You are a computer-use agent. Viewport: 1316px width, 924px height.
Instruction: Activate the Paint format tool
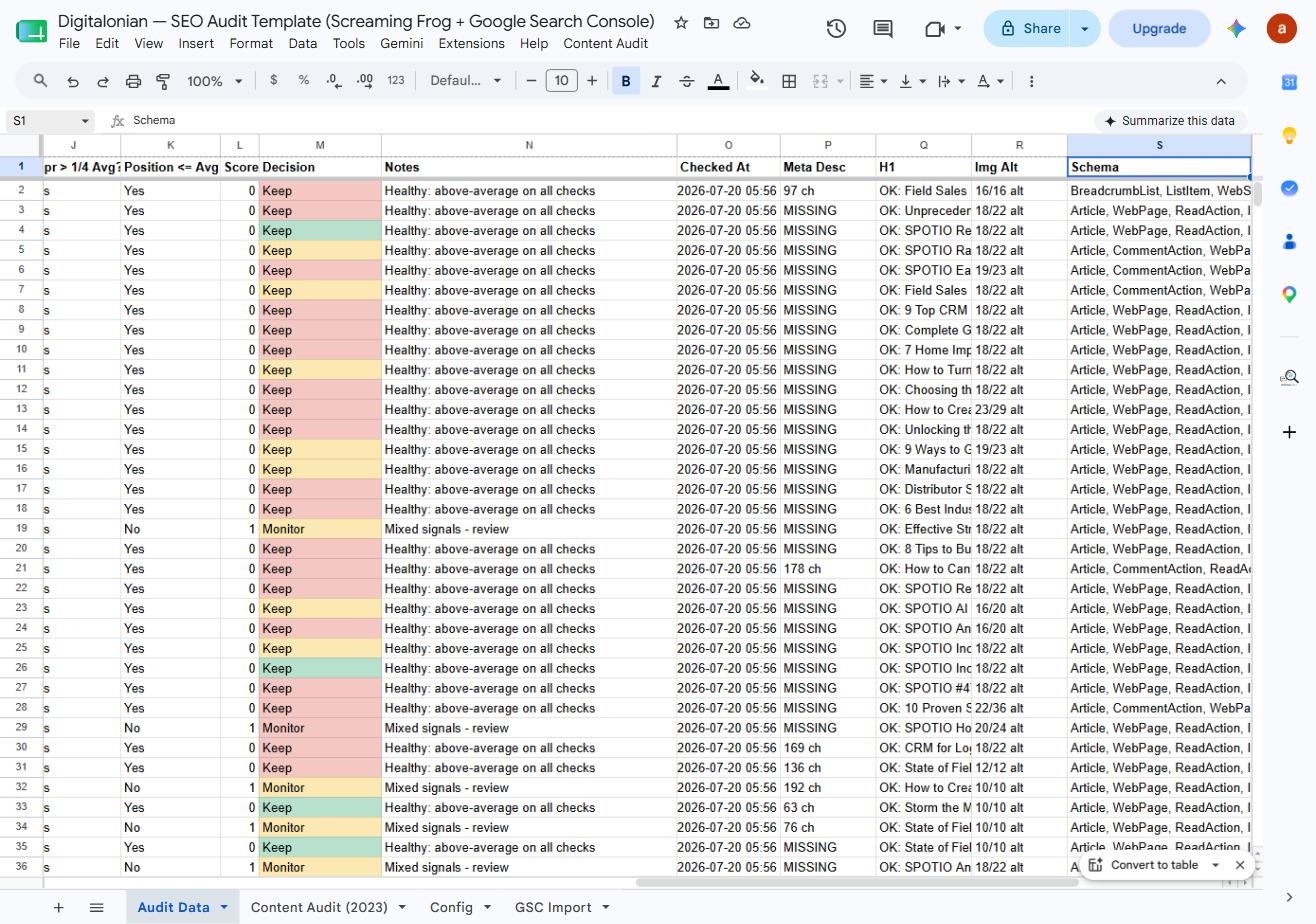tap(163, 81)
